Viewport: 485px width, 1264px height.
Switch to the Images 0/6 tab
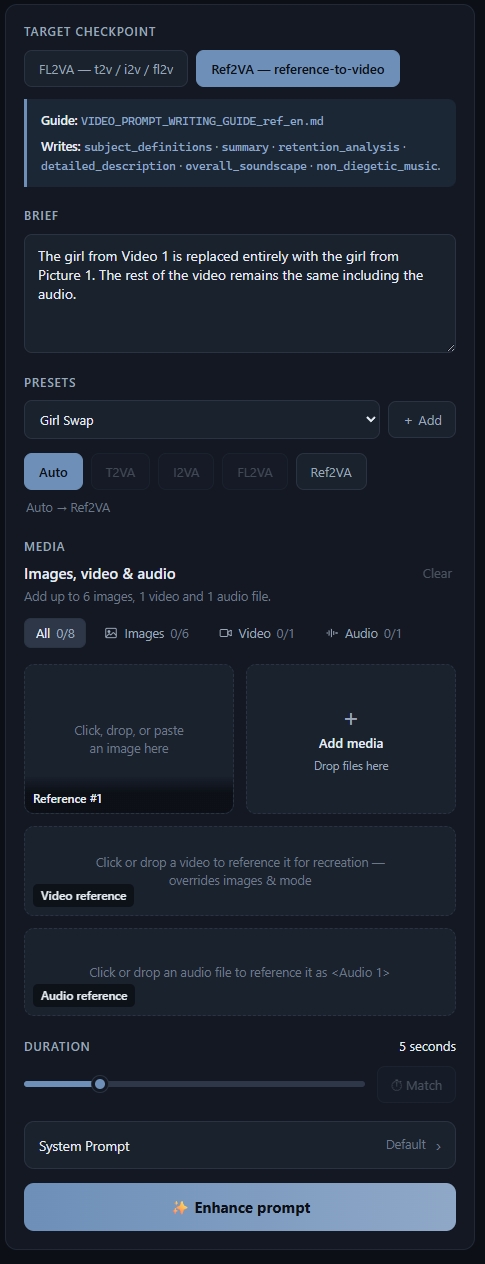click(147, 633)
